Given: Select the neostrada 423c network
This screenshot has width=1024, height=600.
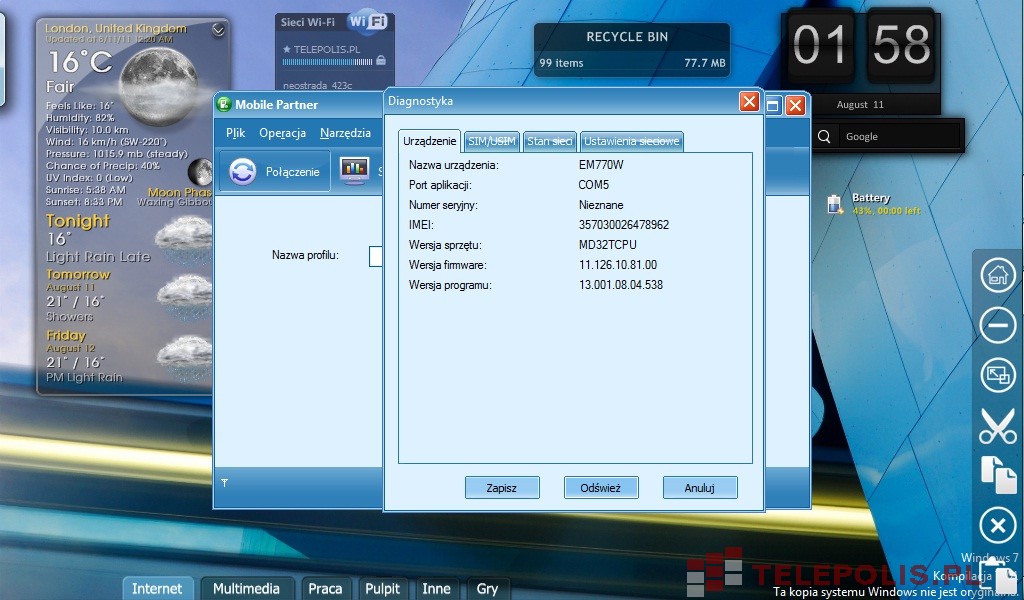Looking at the screenshot, I should (x=317, y=85).
